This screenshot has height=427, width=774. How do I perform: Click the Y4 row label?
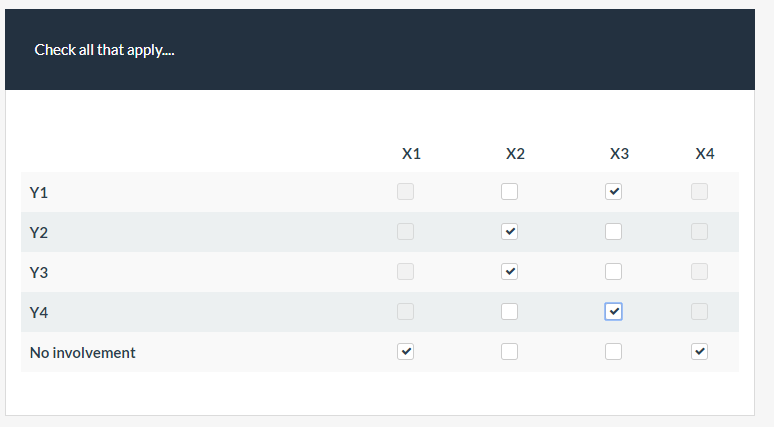click(x=39, y=312)
